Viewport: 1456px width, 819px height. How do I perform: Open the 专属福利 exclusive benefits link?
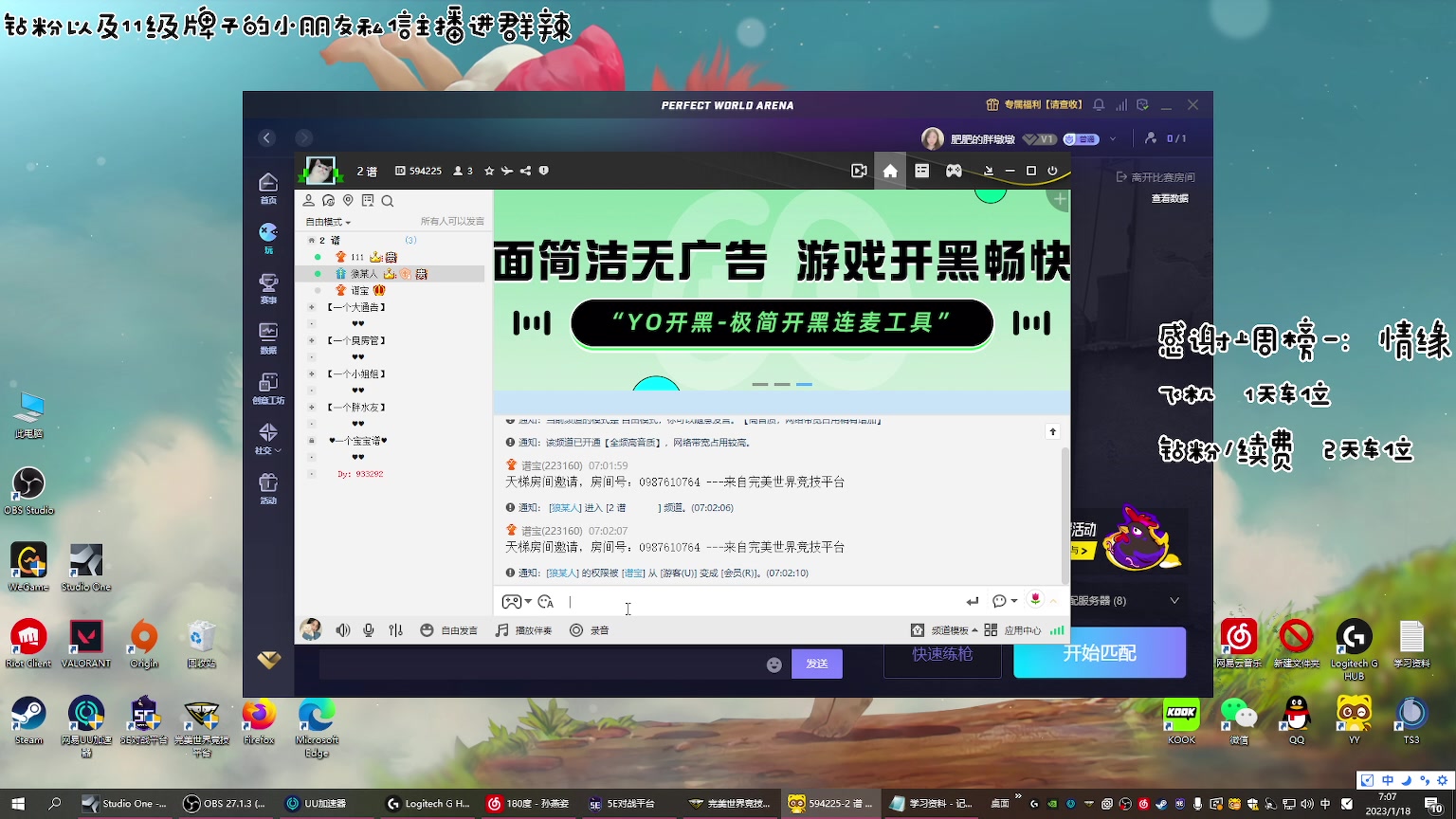(x=1034, y=105)
